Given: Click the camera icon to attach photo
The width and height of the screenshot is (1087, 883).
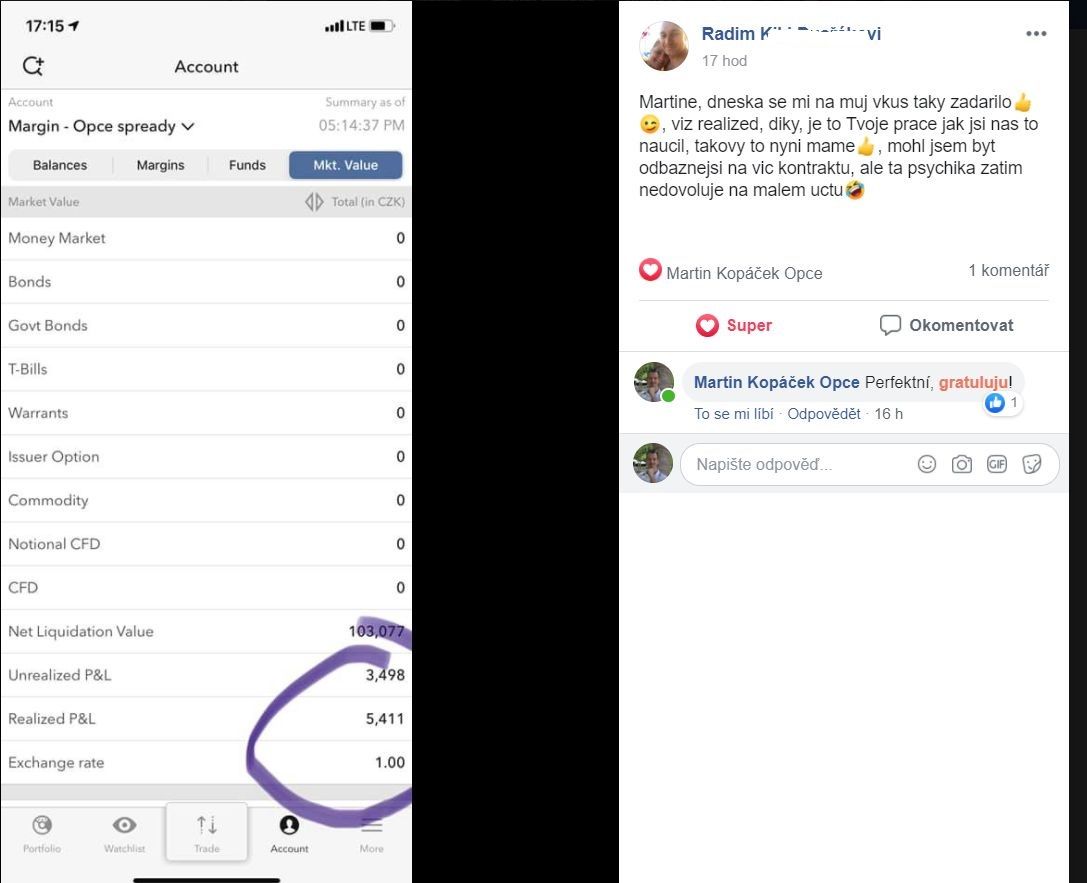Looking at the screenshot, I should click(962, 464).
